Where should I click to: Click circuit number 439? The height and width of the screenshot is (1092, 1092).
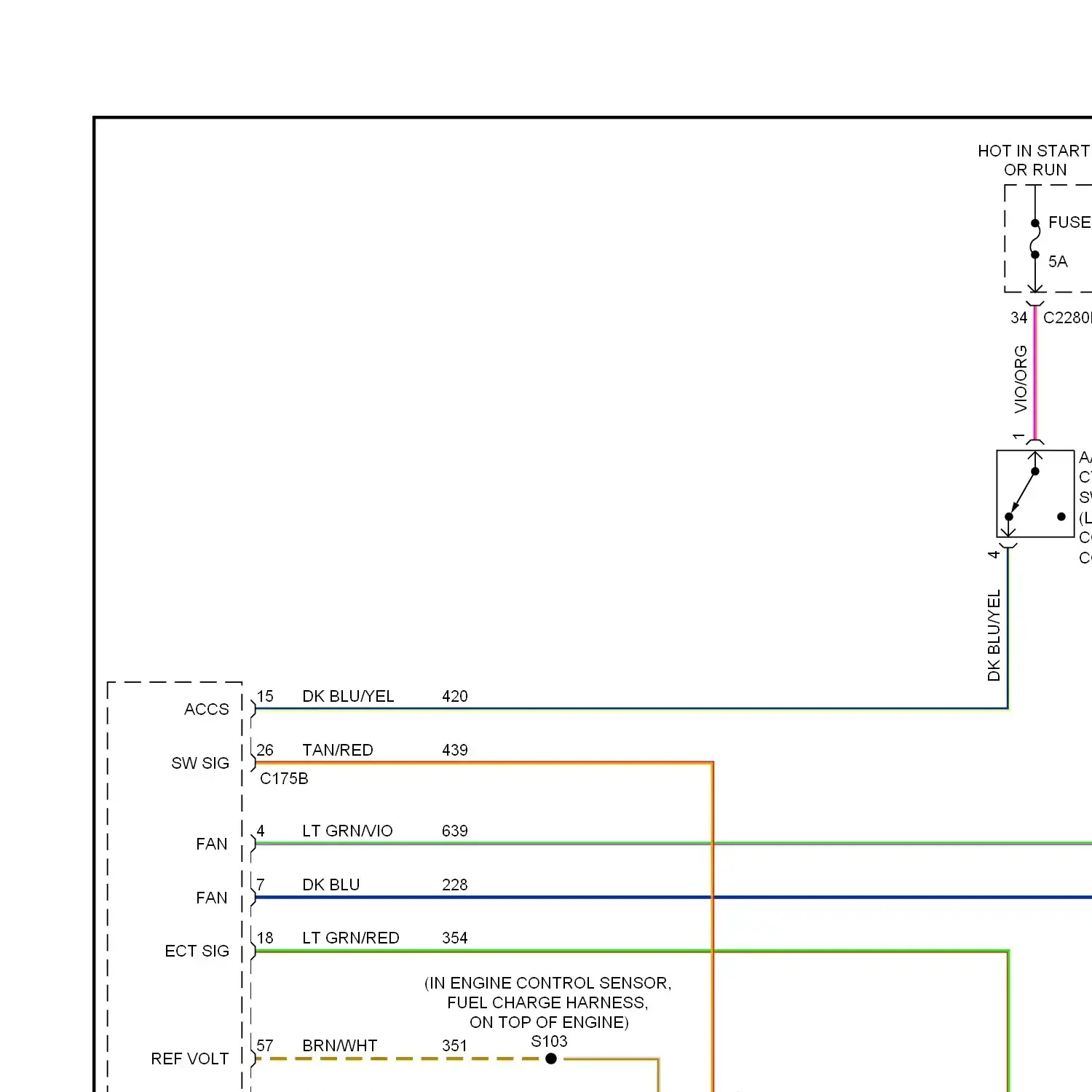455,750
